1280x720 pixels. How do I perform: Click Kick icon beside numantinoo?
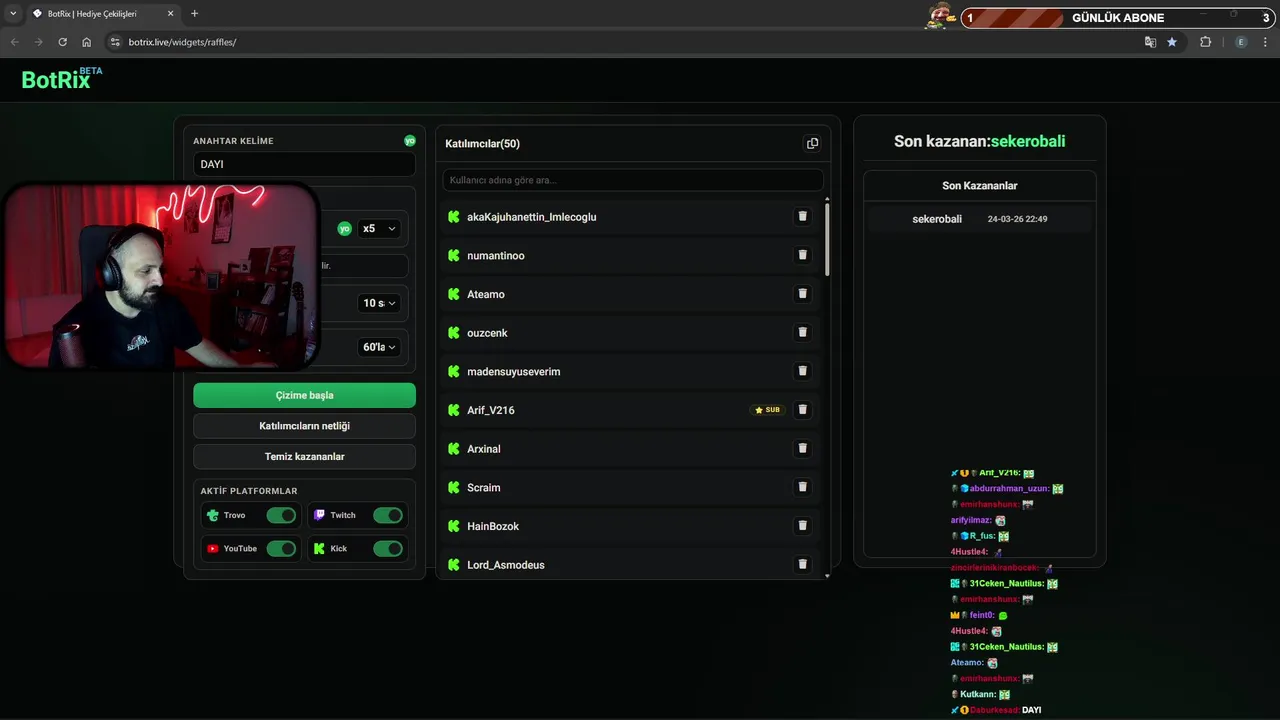[x=454, y=255]
